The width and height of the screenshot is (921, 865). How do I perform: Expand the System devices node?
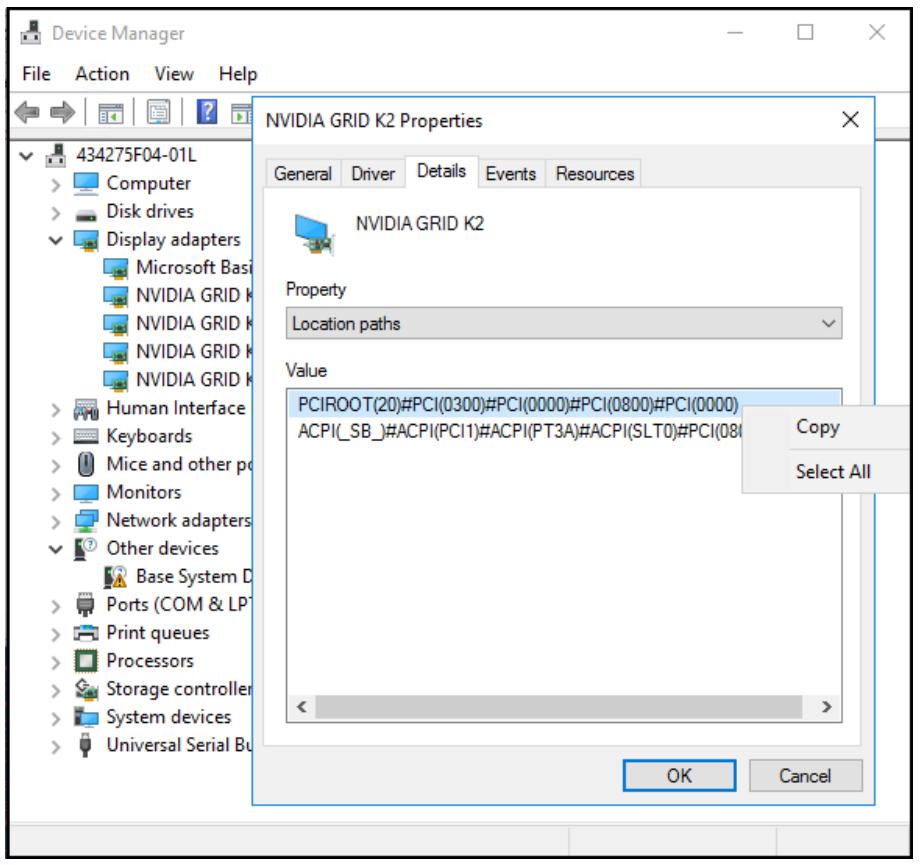56,718
